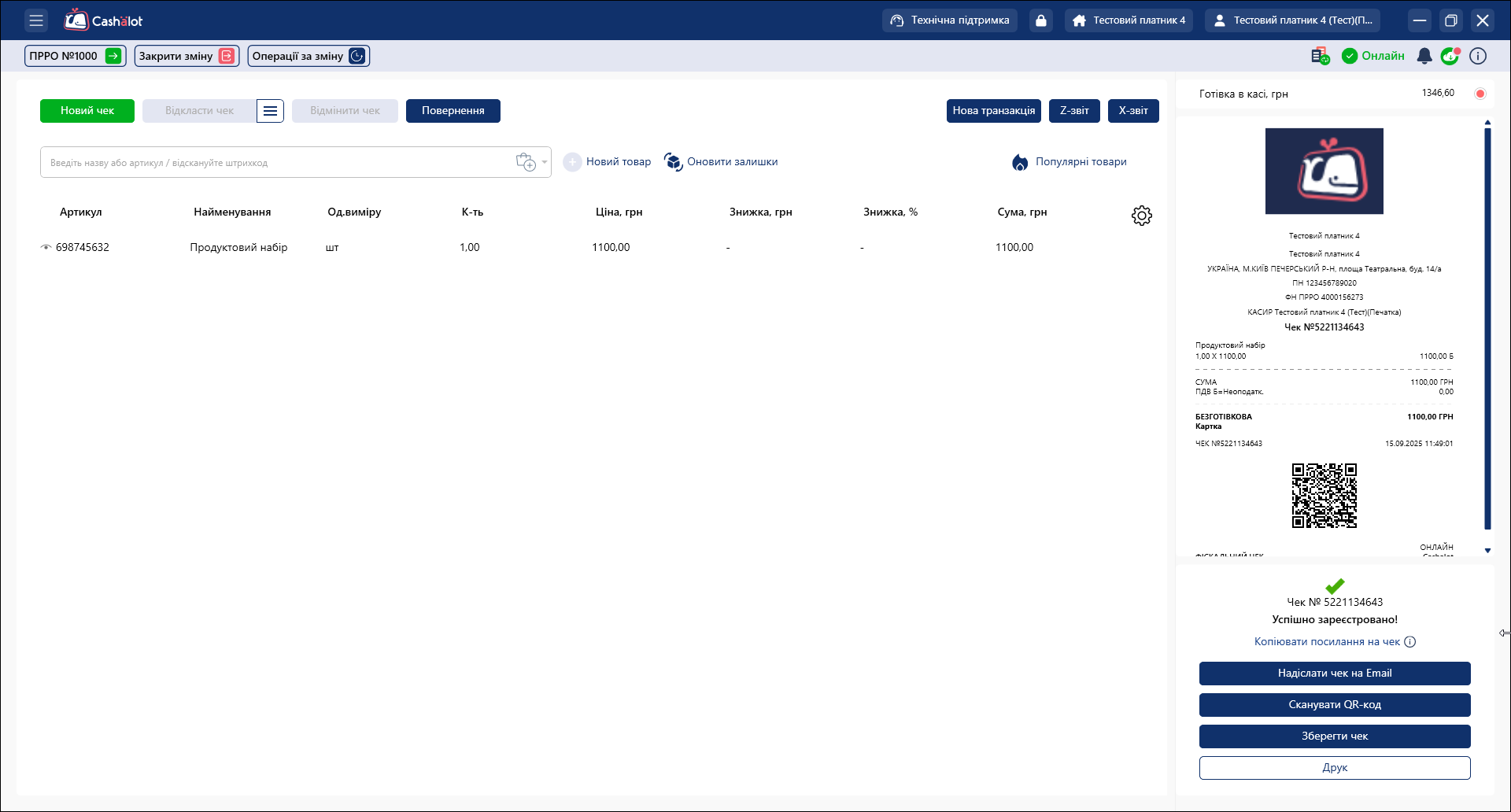Open table column settings gear

(1141, 216)
